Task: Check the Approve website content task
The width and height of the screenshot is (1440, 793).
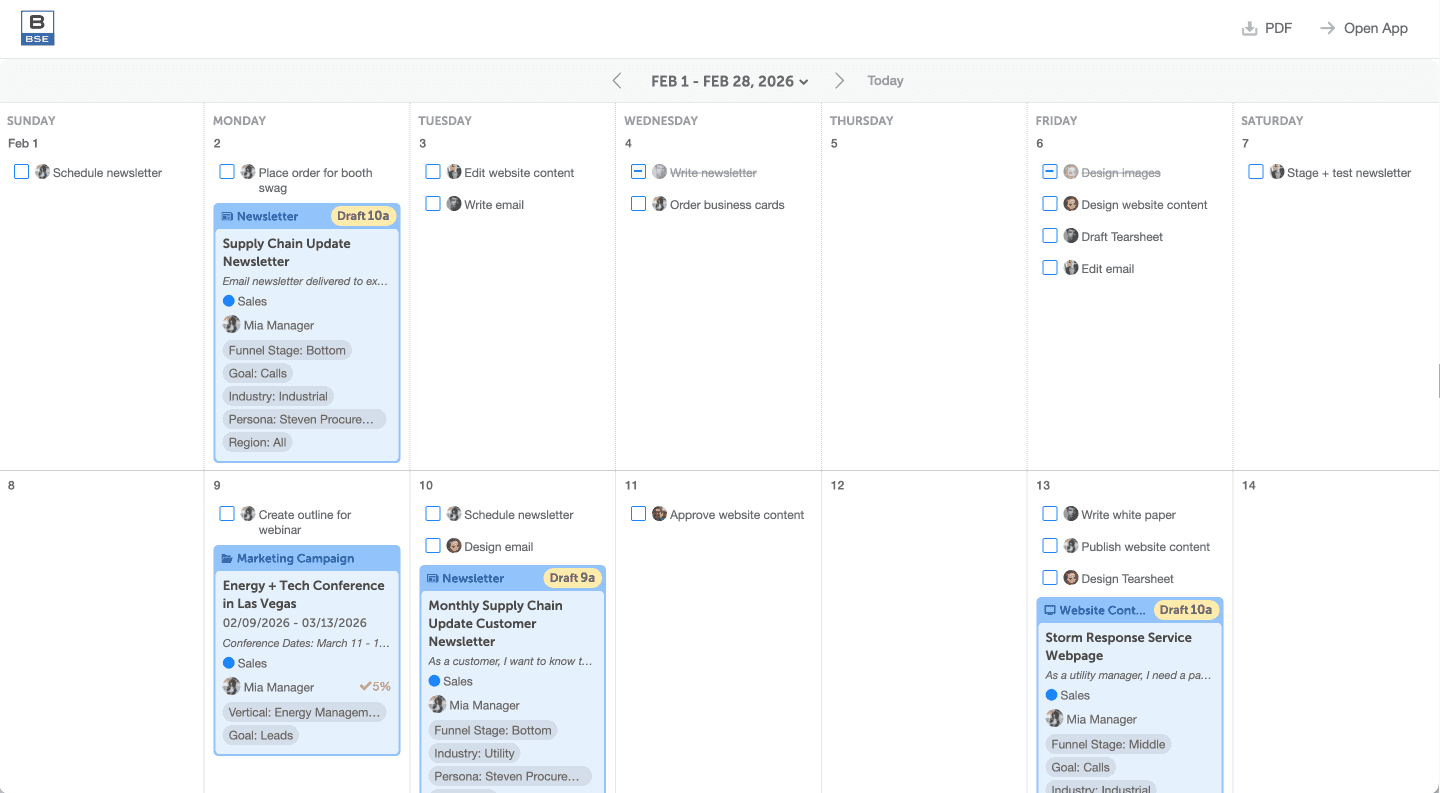Action: [x=638, y=514]
